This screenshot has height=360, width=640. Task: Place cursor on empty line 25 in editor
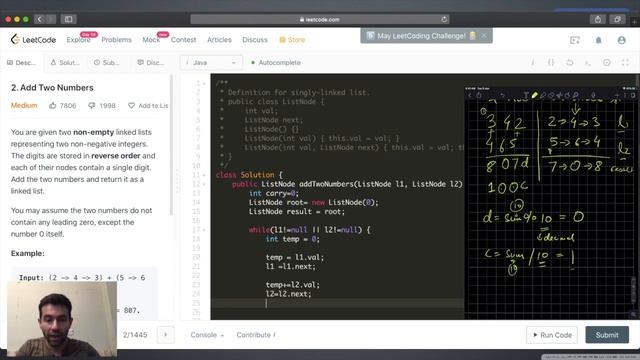(x=337, y=303)
